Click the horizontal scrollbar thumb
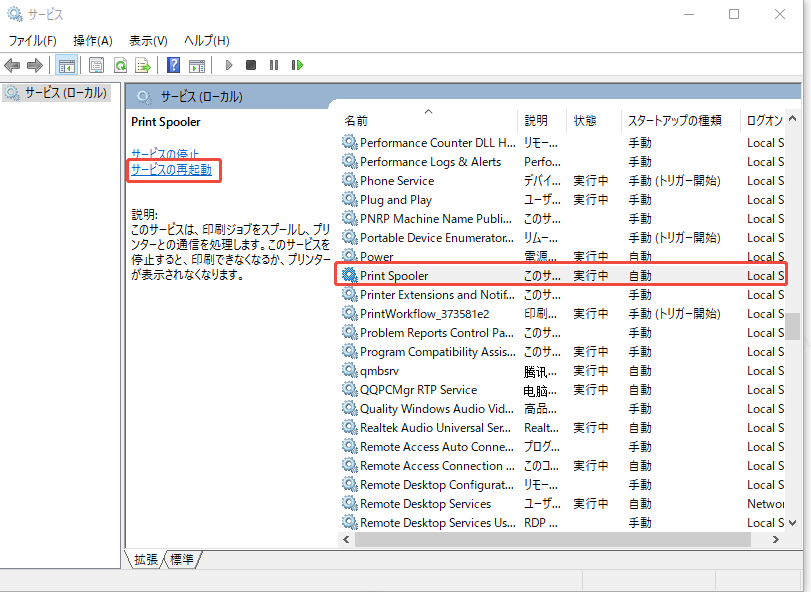811x592 pixels. [x=552, y=539]
